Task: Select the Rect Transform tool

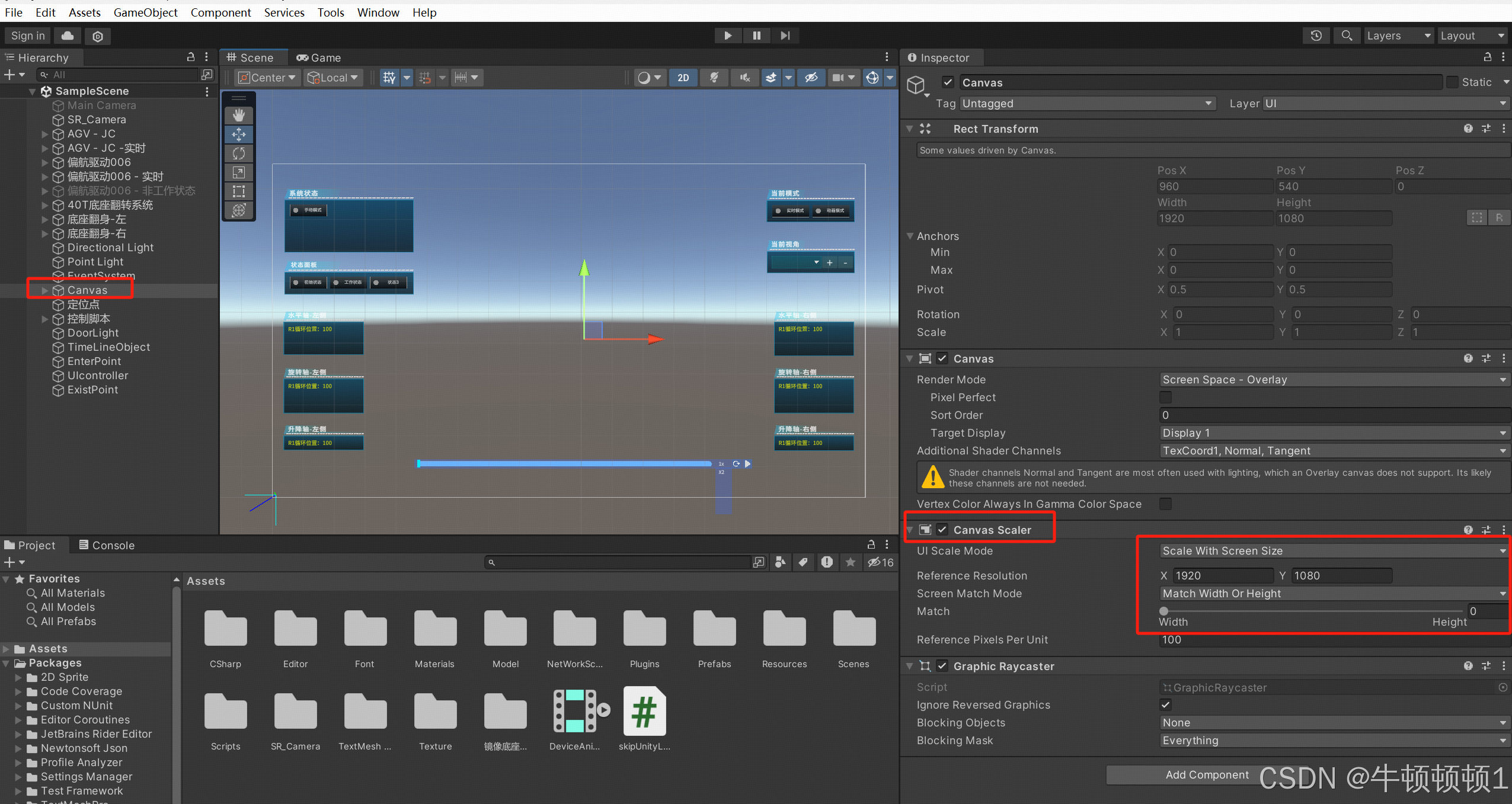Action: (x=239, y=191)
